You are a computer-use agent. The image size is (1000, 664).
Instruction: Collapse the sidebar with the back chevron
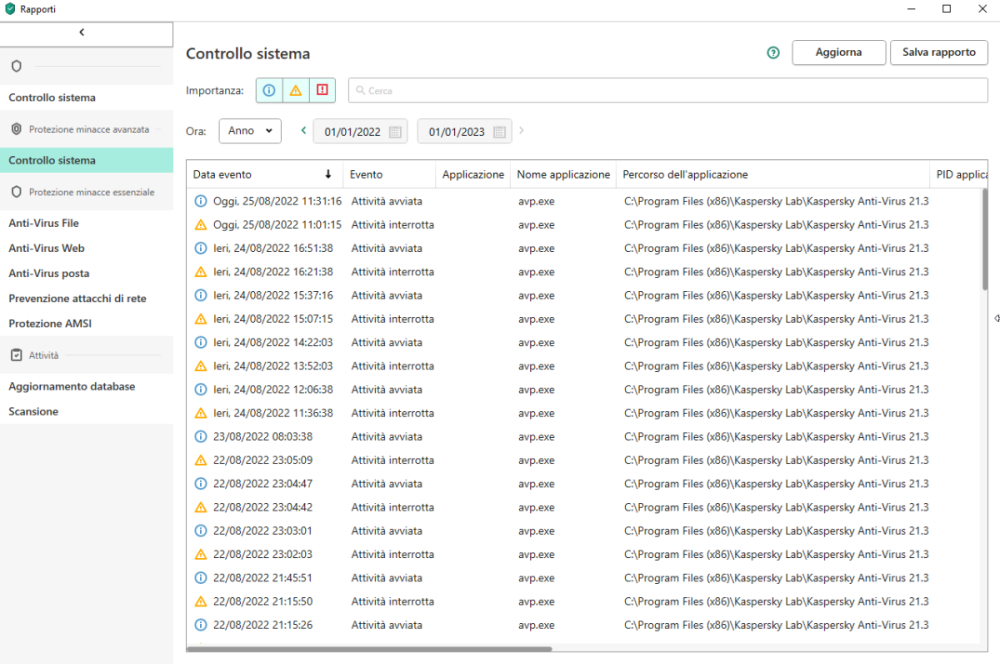[x=82, y=32]
